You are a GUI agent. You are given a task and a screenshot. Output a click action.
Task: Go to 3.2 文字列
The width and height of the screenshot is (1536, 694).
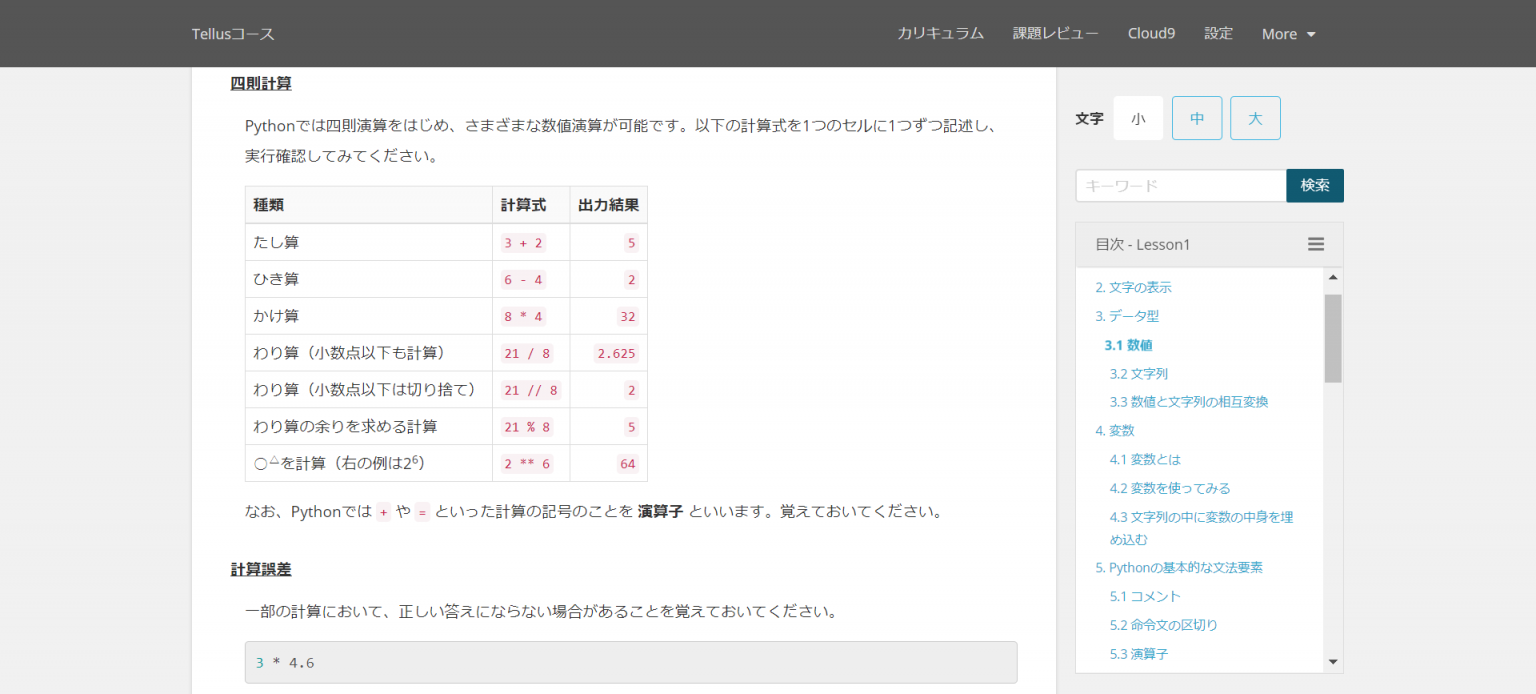(x=1139, y=374)
